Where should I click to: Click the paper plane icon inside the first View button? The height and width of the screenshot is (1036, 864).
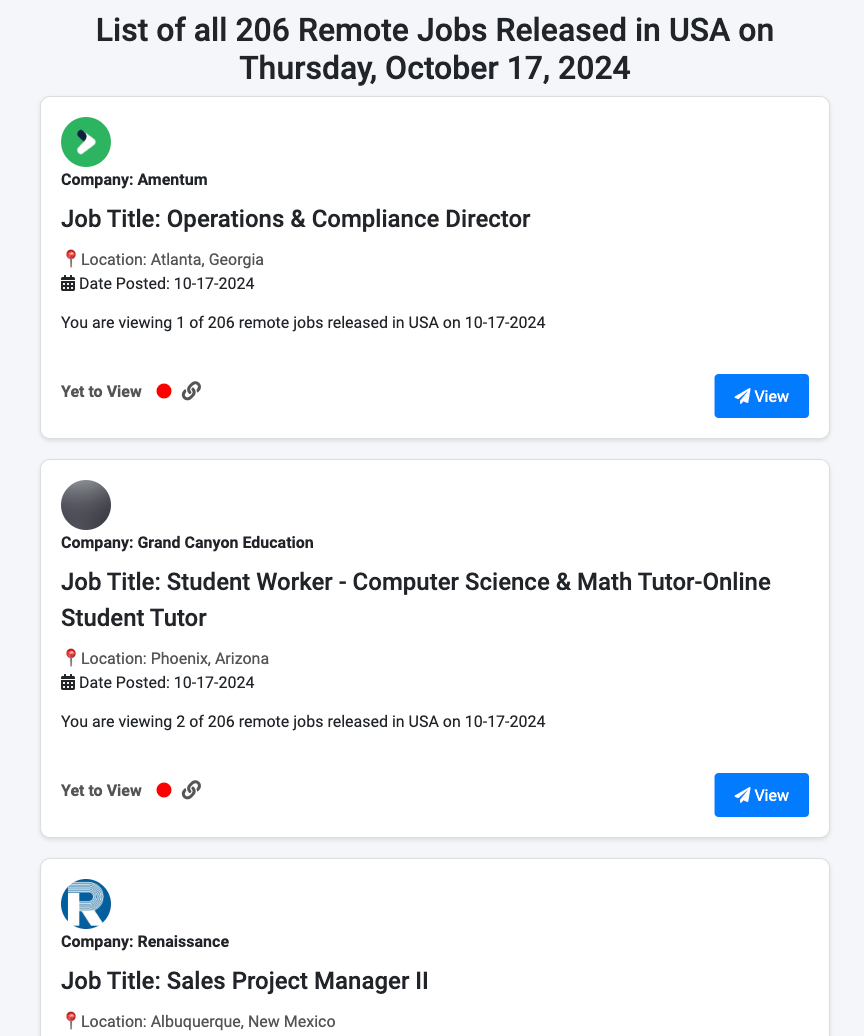[x=741, y=396]
